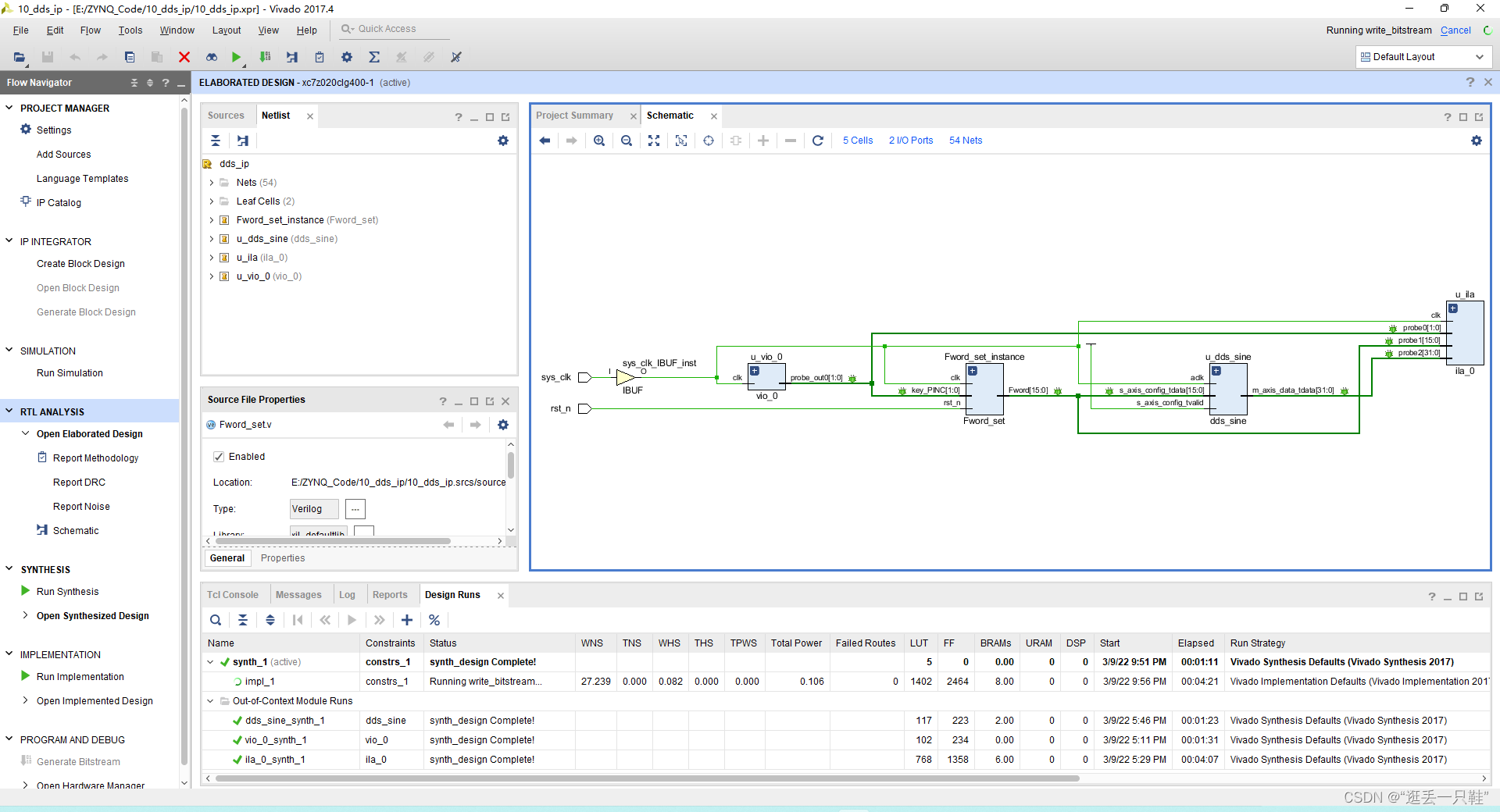The height and width of the screenshot is (812, 1500).
Task: Click Run Implementation in Flow Navigator
Action: point(80,677)
